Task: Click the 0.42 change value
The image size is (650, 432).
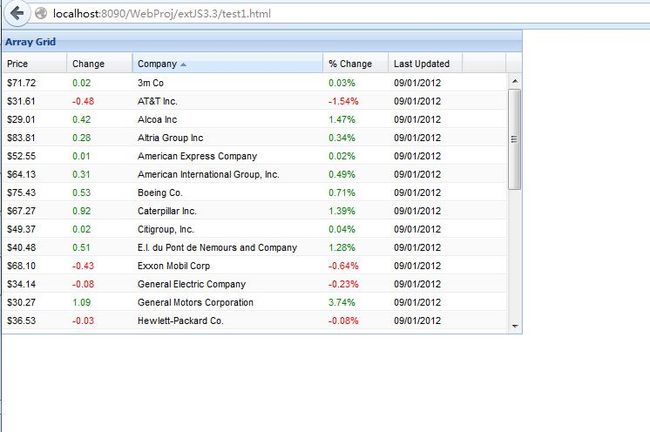Action: pyautogui.click(x=81, y=119)
